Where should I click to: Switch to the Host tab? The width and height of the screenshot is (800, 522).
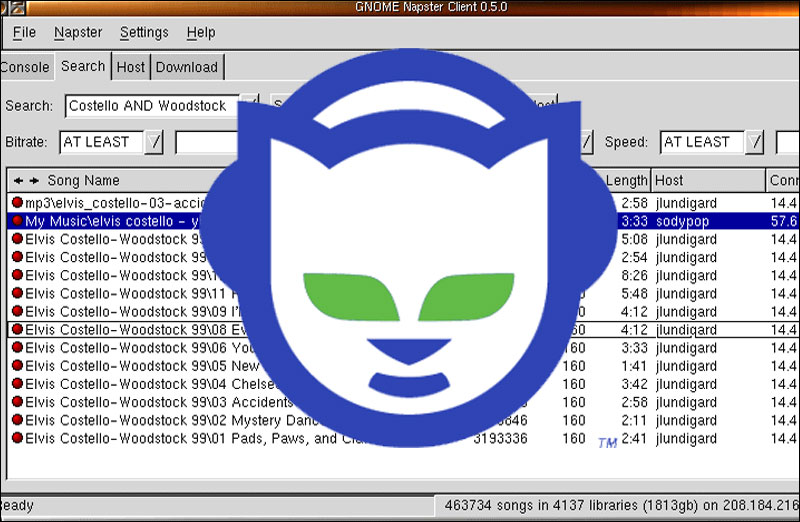point(131,67)
